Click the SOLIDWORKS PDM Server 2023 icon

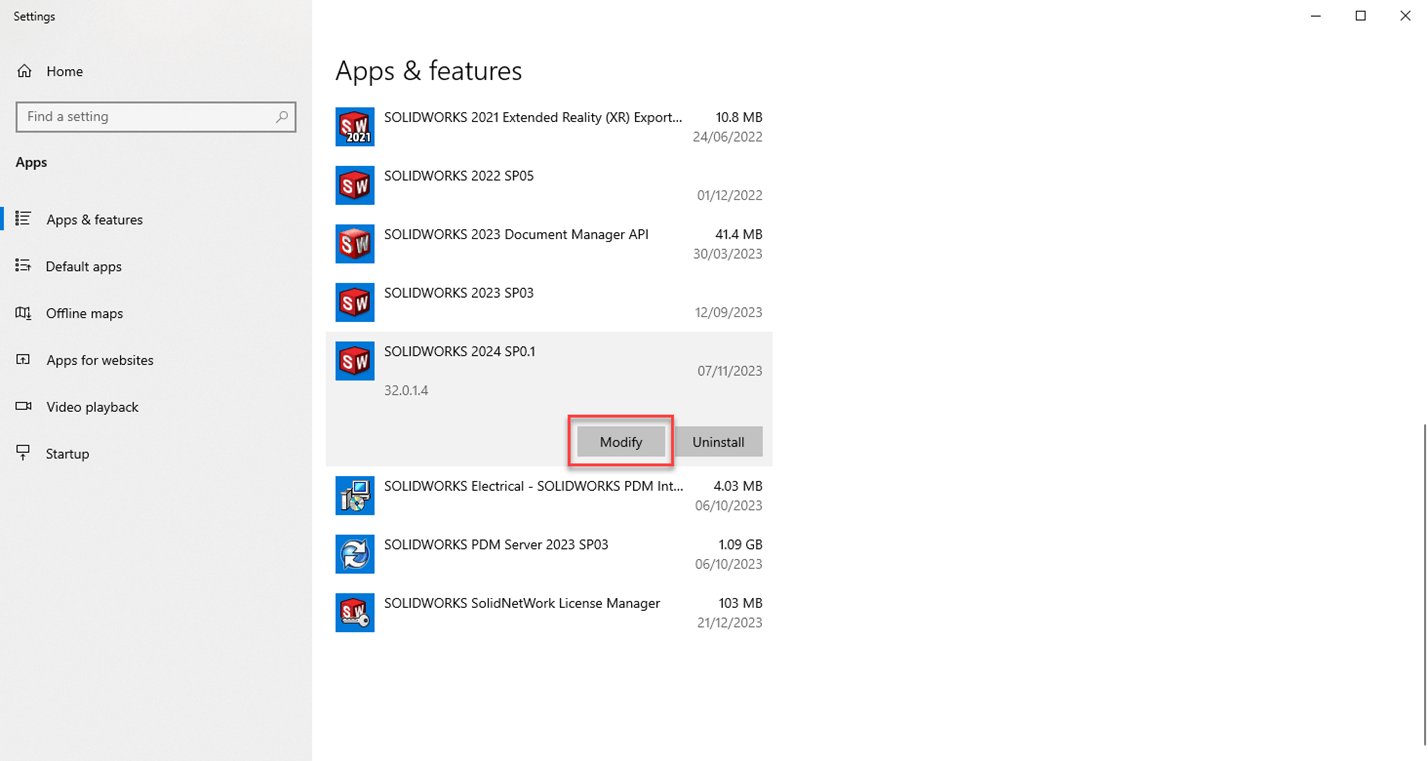click(355, 554)
